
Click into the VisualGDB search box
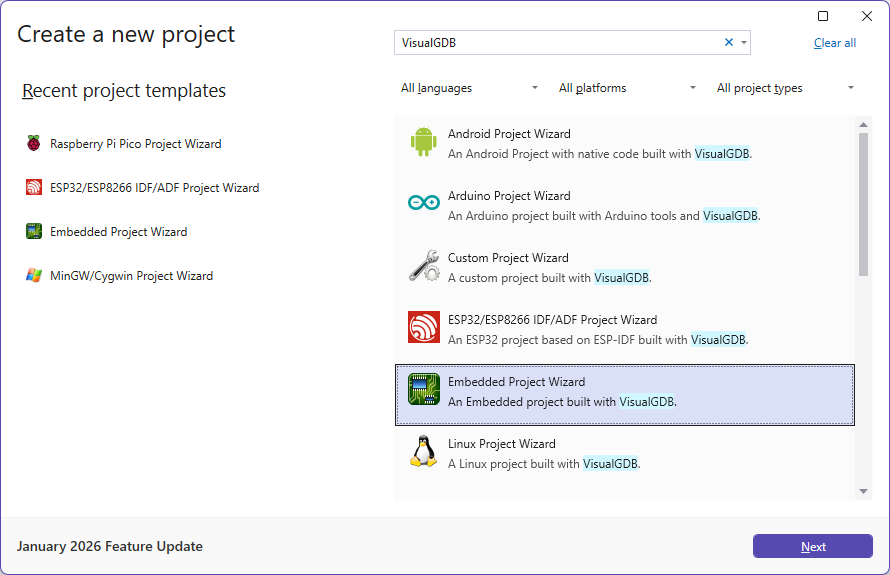tap(556, 42)
